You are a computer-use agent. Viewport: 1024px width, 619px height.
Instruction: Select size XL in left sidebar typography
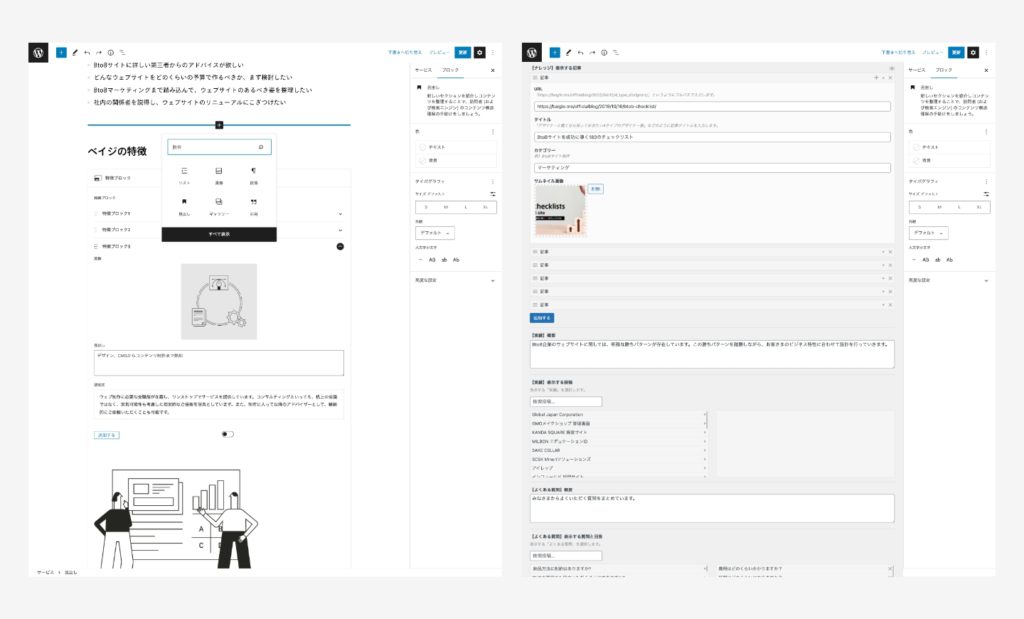click(485, 207)
